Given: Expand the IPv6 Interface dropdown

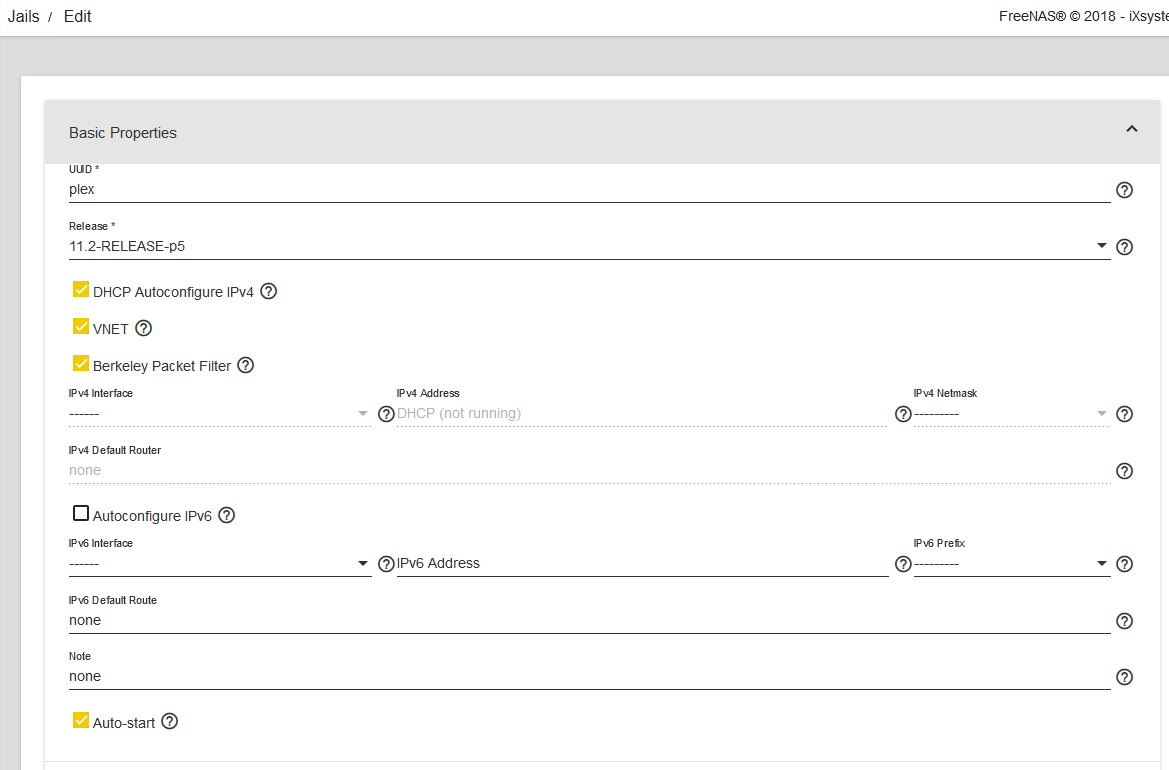Looking at the screenshot, I should 219,564.
